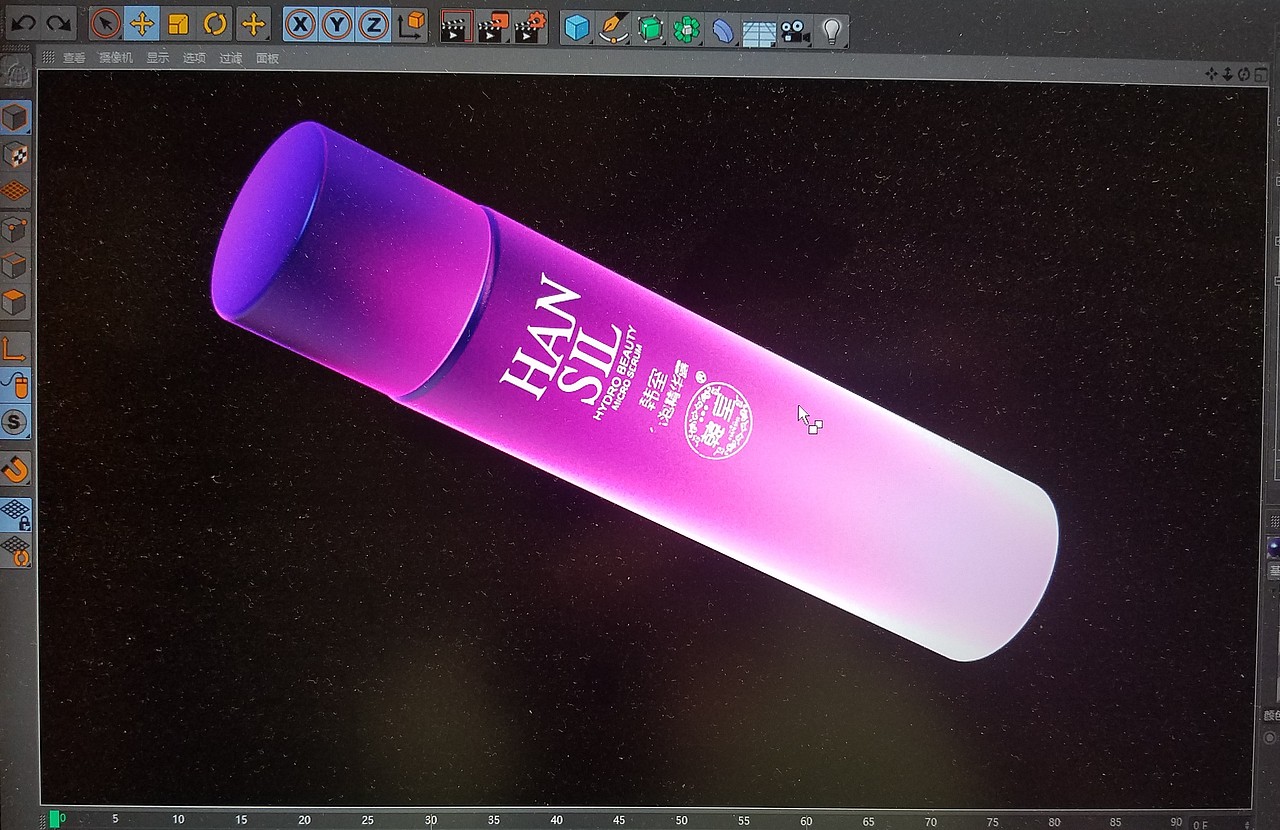Open the 查看 viewport menu
This screenshot has height=830, width=1280.
pos(74,58)
